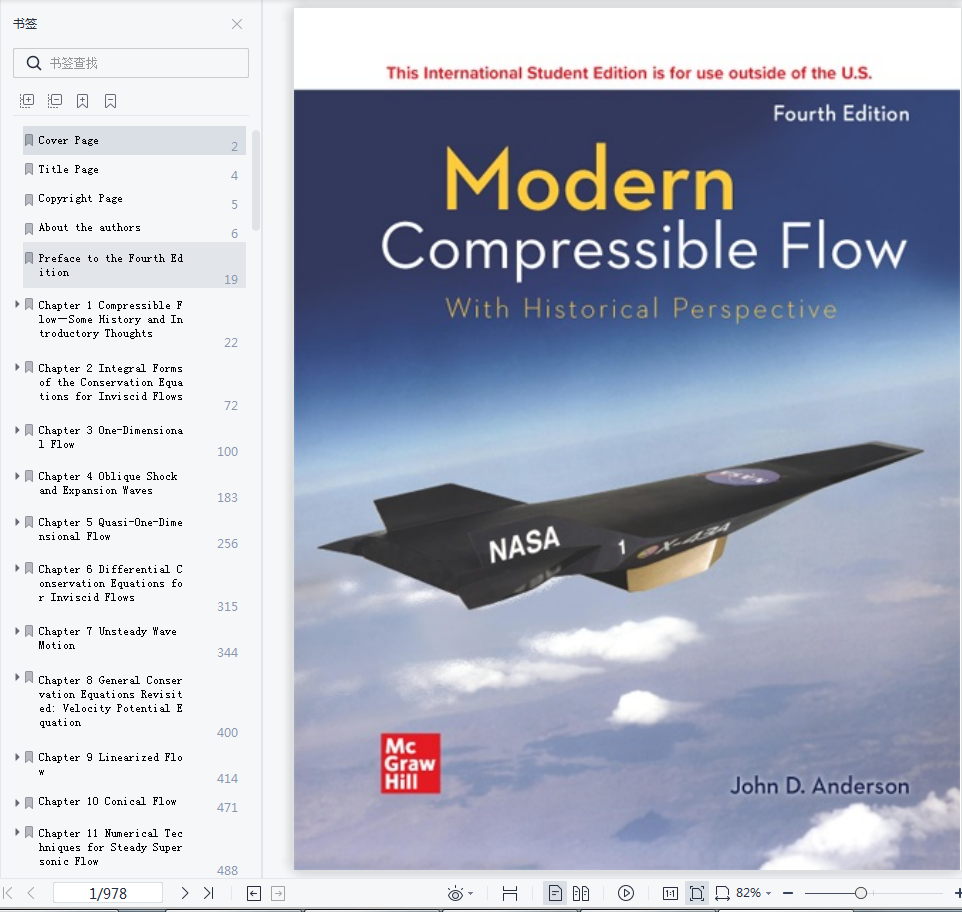This screenshot has width=962, height=912.
Task: Expand Chapter 1 Compressible Flow bookmark
Action: [x=17, y=304]
